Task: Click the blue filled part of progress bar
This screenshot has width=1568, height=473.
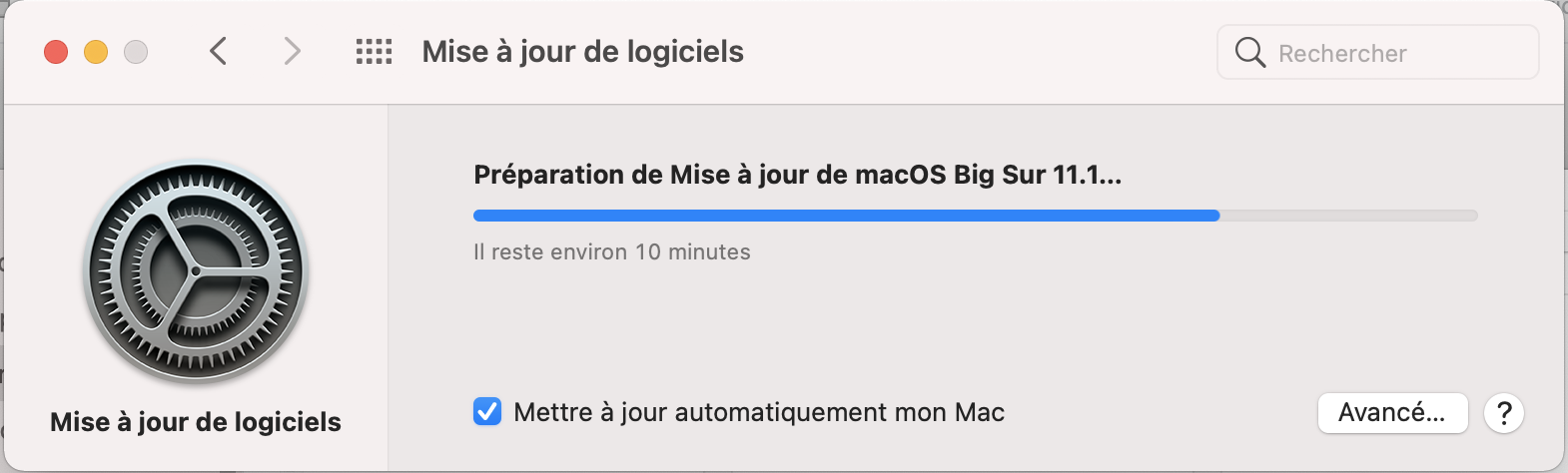Action: click(845, 216)
